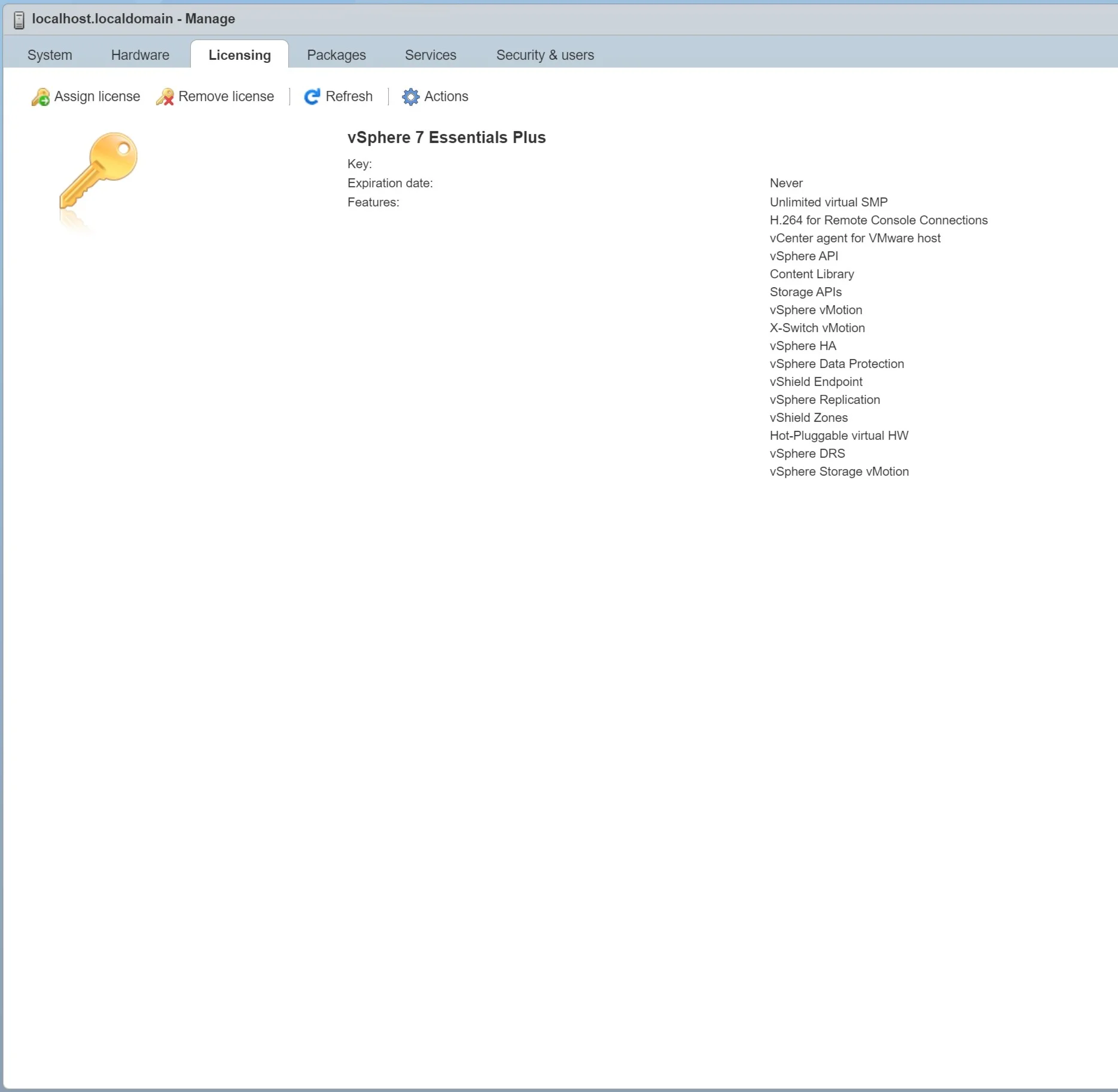1118x1092 pixels.
Task: Expand the Actions dropdown menu
Action: (446, 96)
